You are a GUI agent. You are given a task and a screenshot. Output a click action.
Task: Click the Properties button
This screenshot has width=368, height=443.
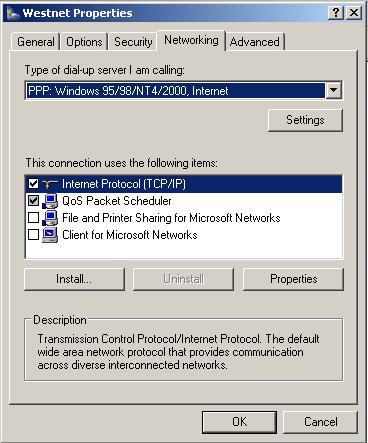293,279
